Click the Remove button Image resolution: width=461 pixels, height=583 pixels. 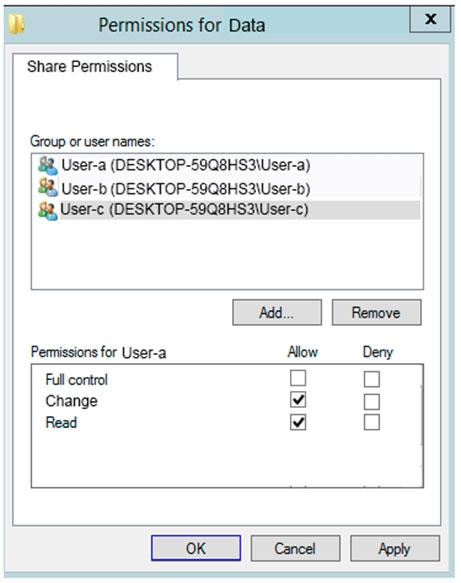377,312
